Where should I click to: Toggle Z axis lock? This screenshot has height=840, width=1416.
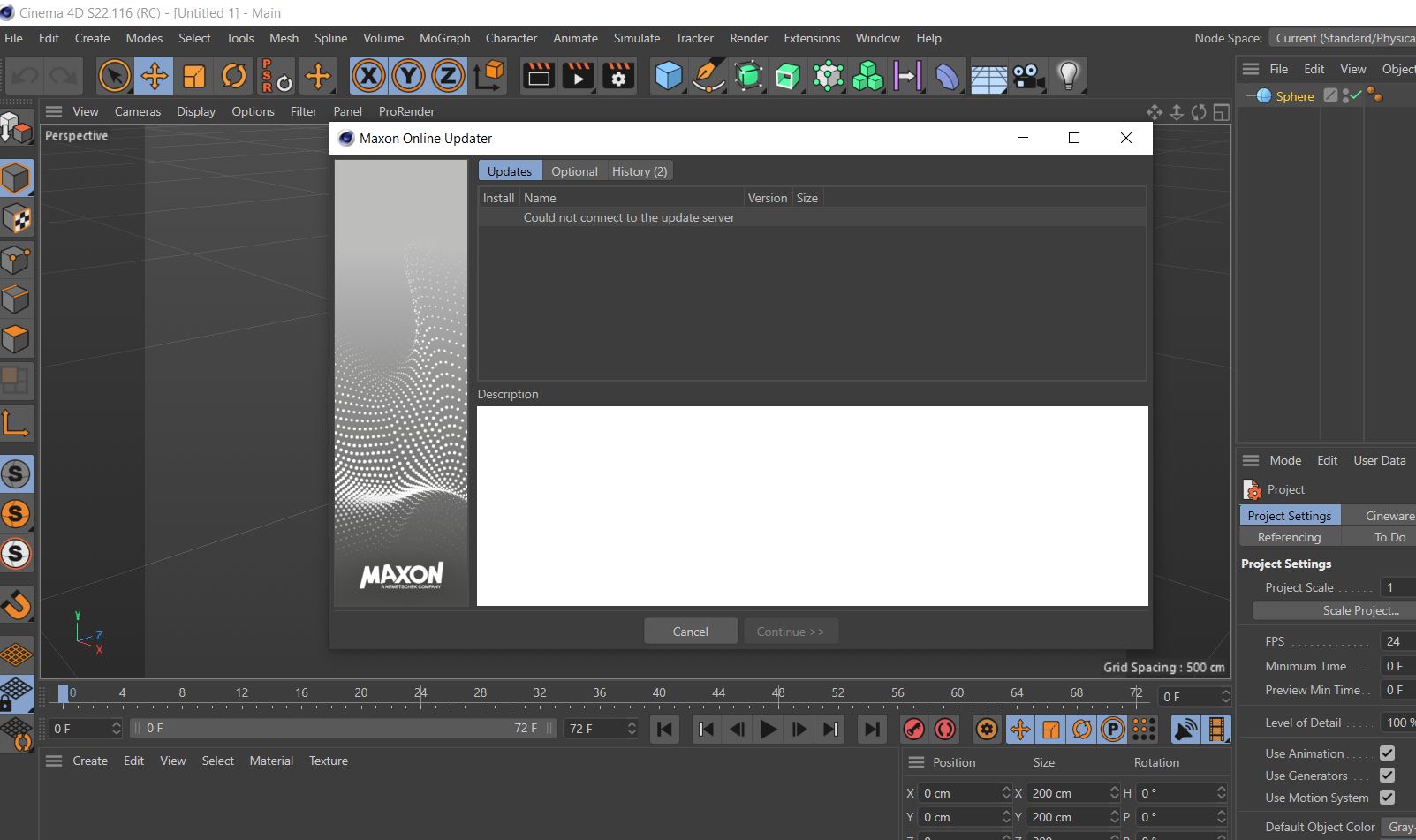[x=448, y=76]
